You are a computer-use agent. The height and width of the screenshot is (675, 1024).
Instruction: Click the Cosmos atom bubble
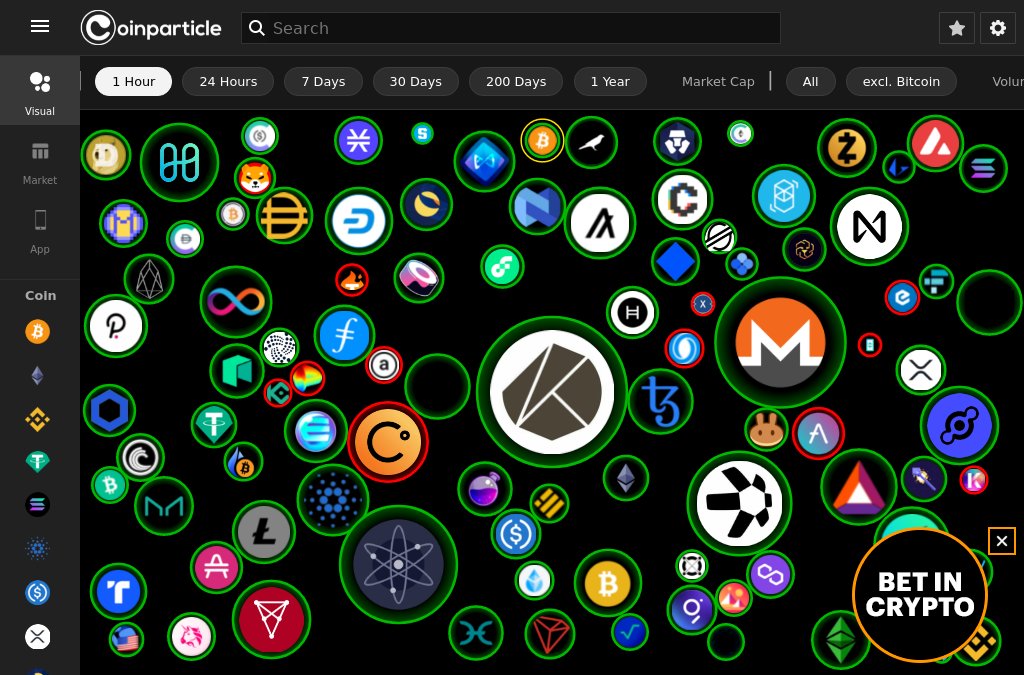(x=398, y=564)
